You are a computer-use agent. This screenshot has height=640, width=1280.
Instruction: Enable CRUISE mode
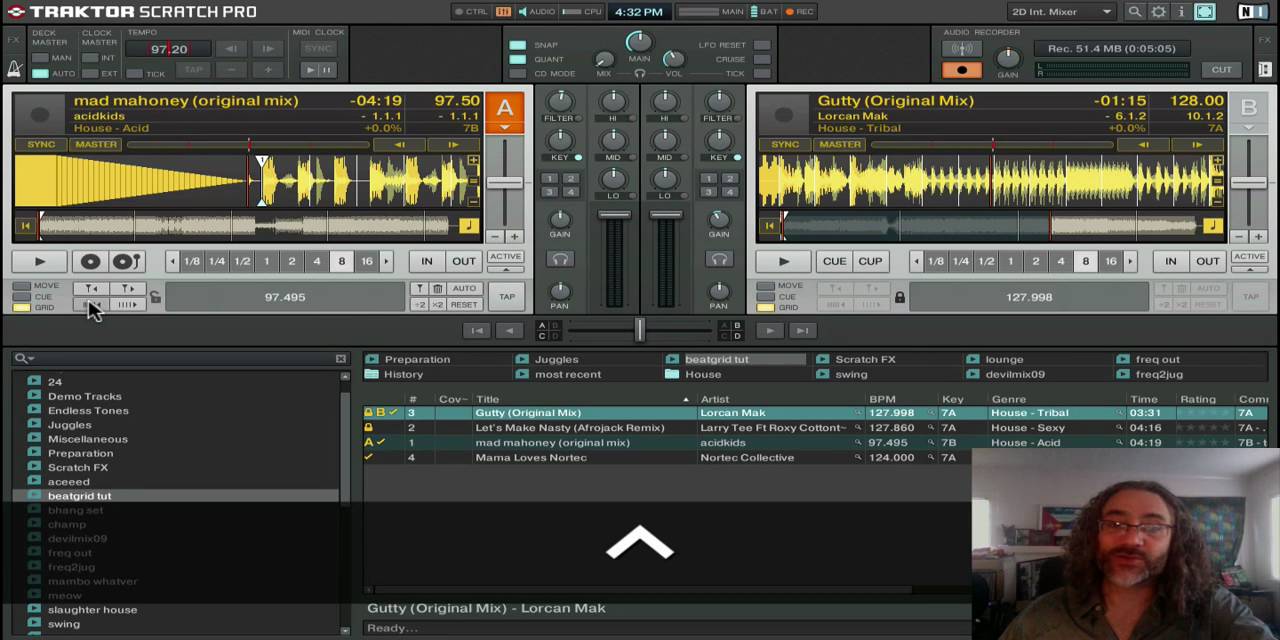[762, 59]
